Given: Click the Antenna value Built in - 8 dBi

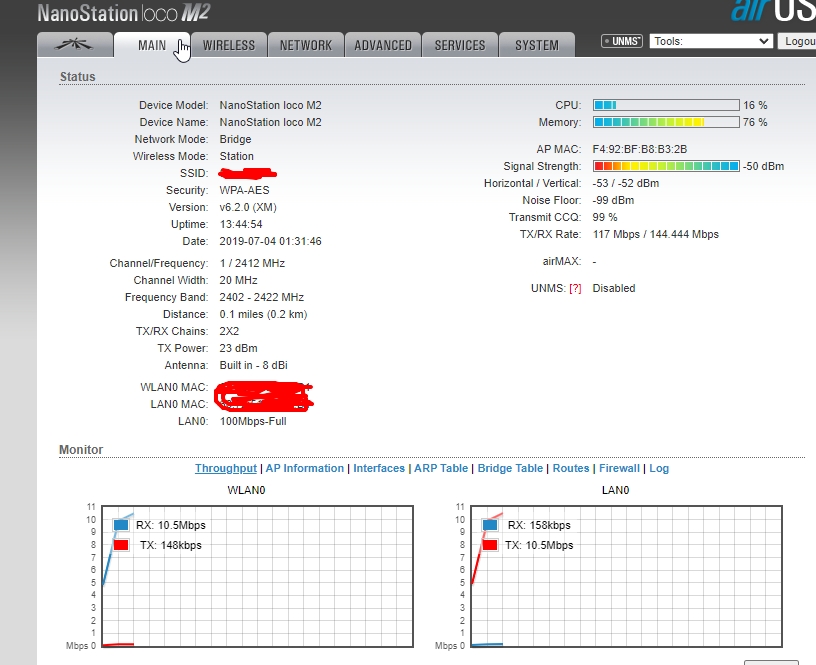Looking at the screenshot, I should (253, 365).
